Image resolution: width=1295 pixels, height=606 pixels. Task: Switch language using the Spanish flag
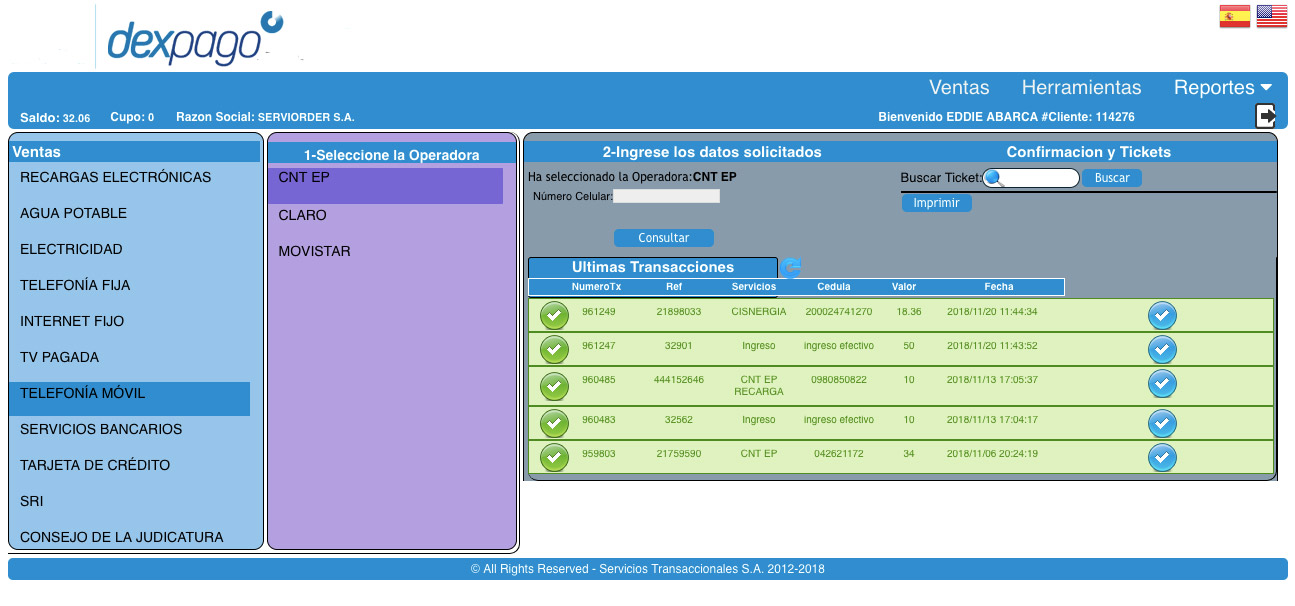[1234, 16]
